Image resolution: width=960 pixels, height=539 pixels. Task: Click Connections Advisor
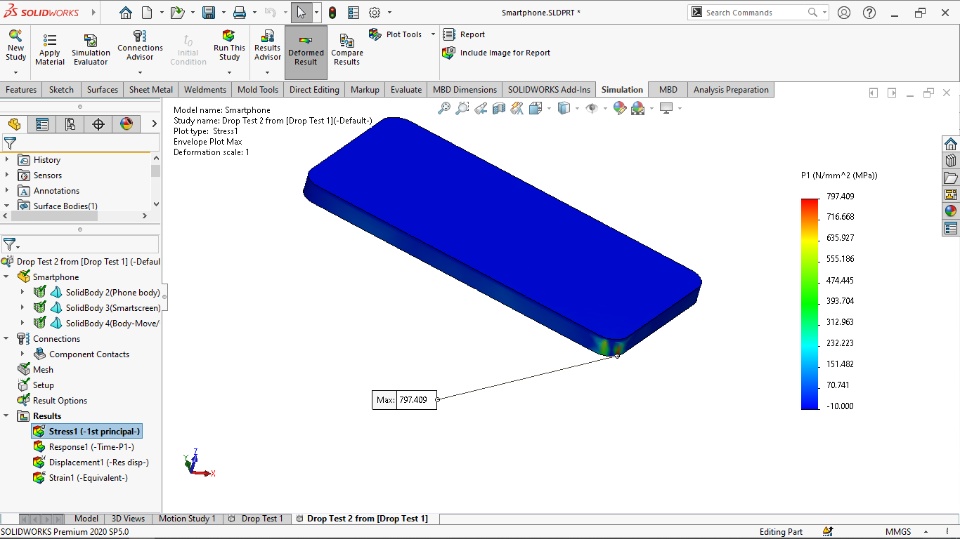point(140,45)
